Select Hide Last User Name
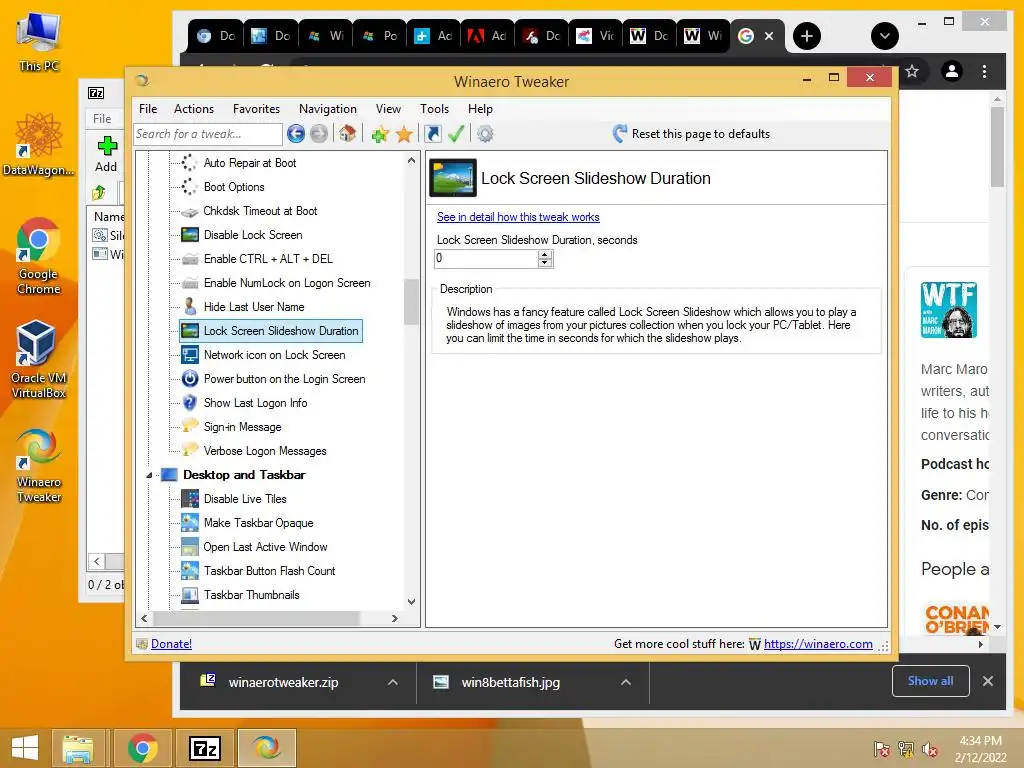Screen dimensions: 1024x768 (x=253, y=307)
